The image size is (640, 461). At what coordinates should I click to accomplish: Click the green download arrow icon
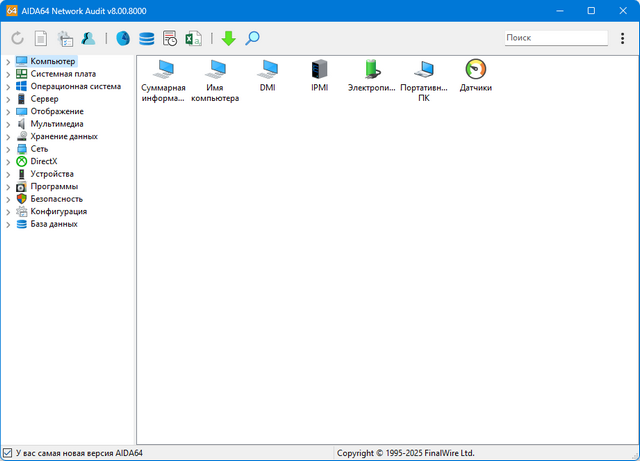click(229, 38)
